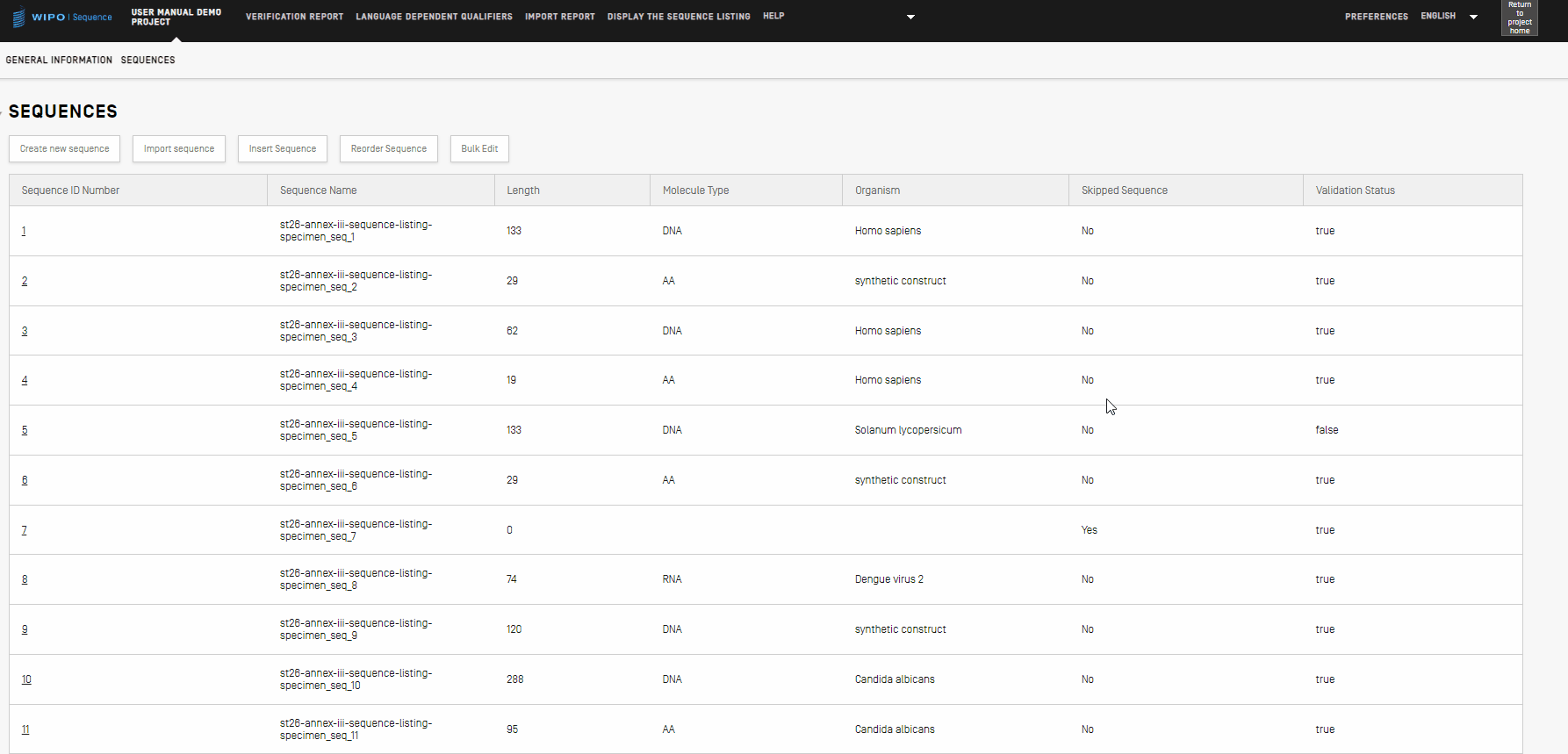Click Create new sequence button
The width and height of the screenshot is (1568, 754).
tap(65, 149)
